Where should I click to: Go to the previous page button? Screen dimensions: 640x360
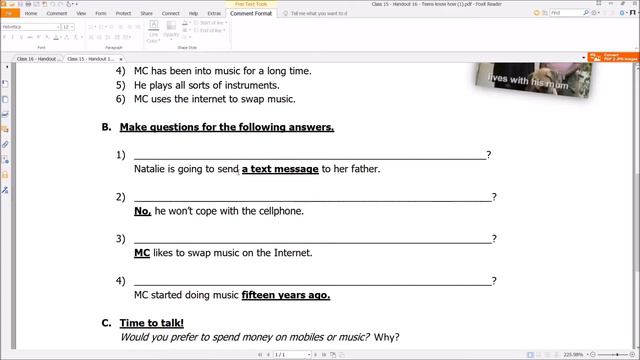coord(268,355)
